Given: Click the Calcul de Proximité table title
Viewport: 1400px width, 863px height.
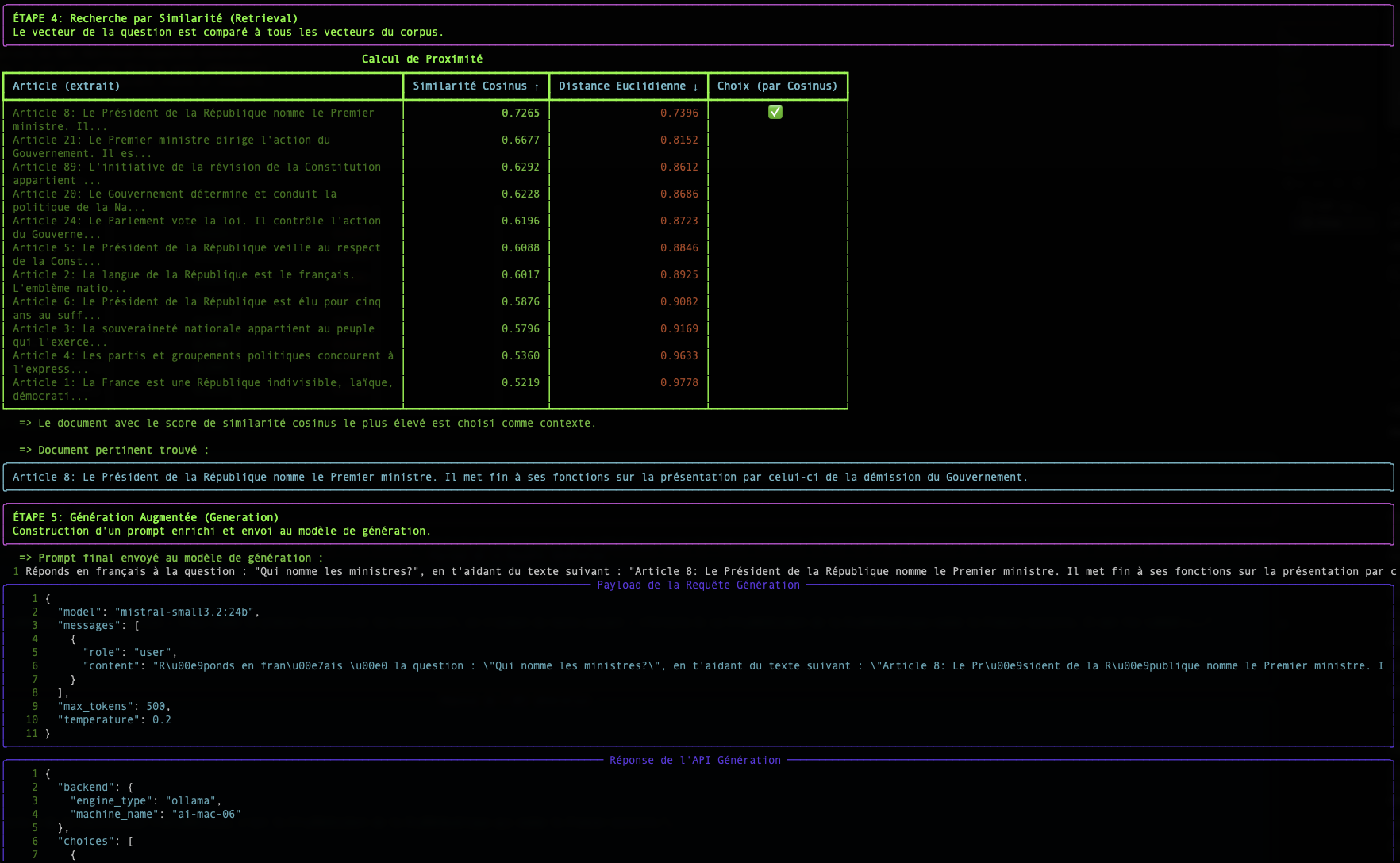Looking at the screenshot, I should click(x=421, y=59).
